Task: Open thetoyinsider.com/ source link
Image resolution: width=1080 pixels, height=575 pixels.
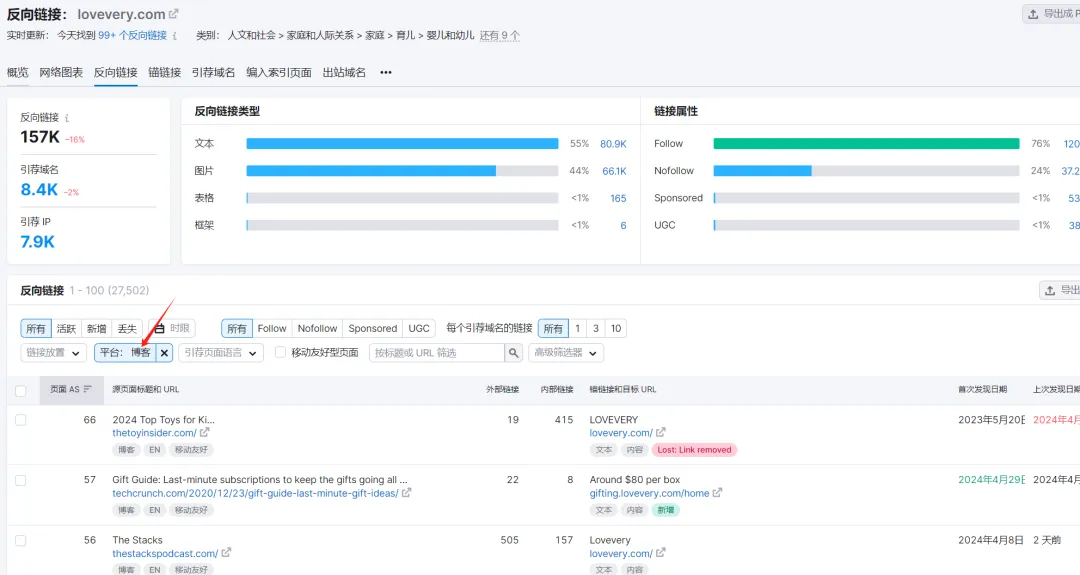Action: coord(154,433)
